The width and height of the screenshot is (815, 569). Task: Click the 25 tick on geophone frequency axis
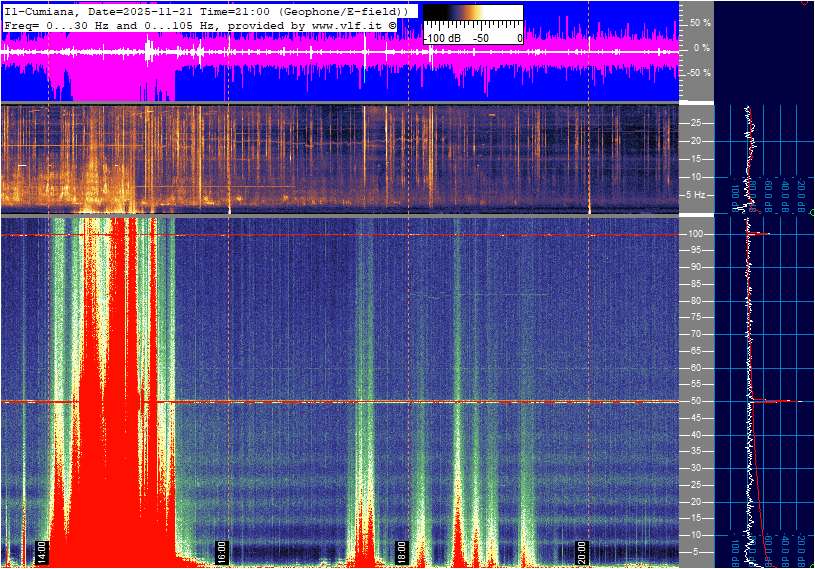coord(696,123)
